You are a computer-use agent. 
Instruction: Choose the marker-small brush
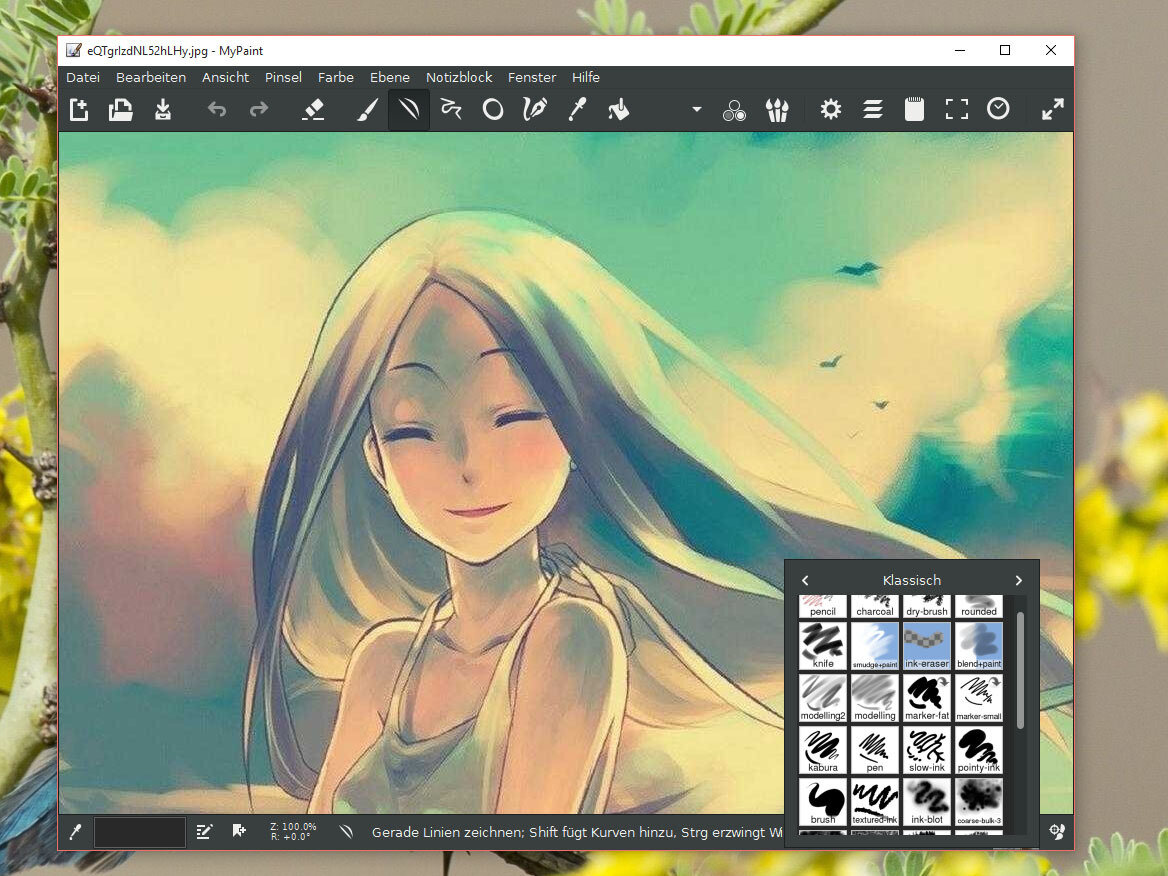pos(979,698)
